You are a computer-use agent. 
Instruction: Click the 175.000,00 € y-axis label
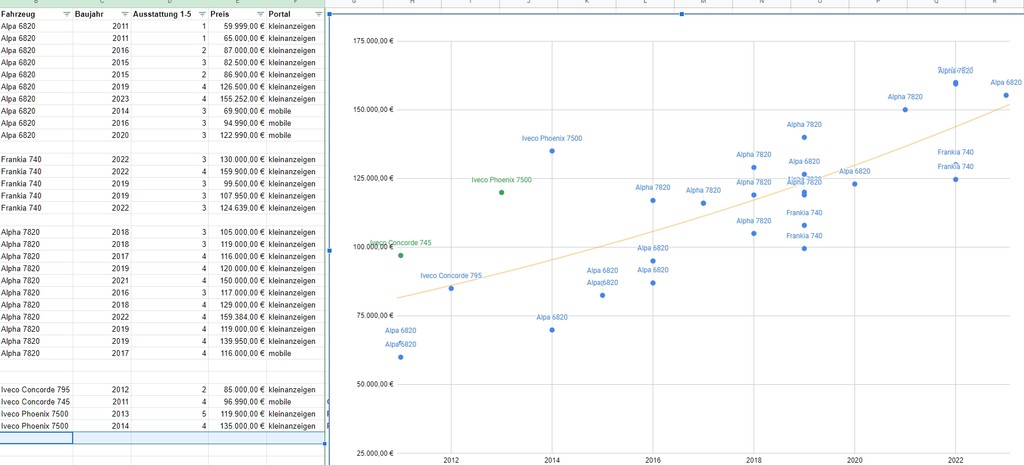pyautogui.click(x=374, y=41)
